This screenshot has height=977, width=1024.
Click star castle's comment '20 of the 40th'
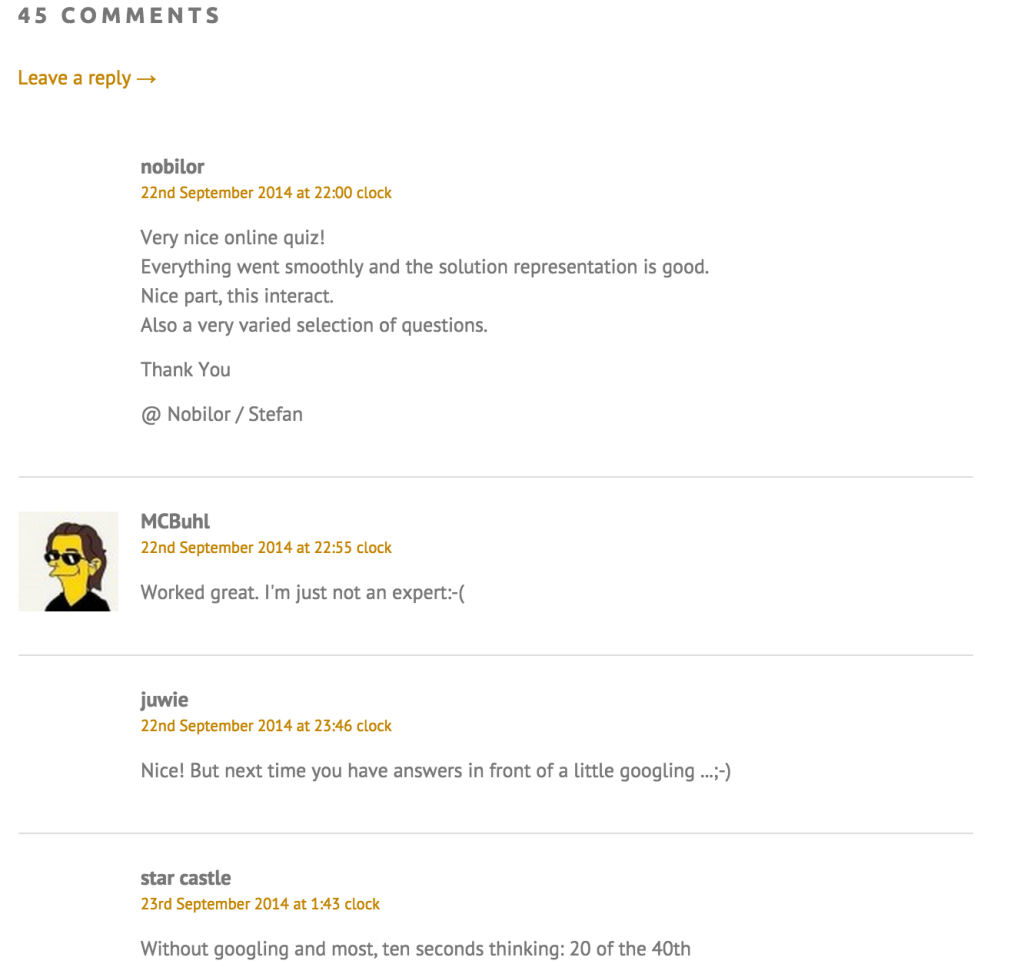pyautogui.click(x=415, y=949)
